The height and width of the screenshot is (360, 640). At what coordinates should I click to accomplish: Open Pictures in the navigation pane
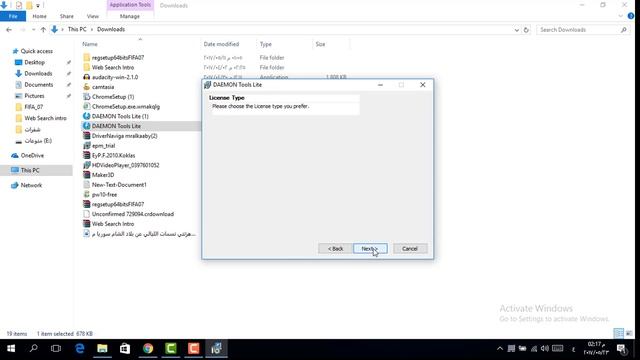[34, 96]
